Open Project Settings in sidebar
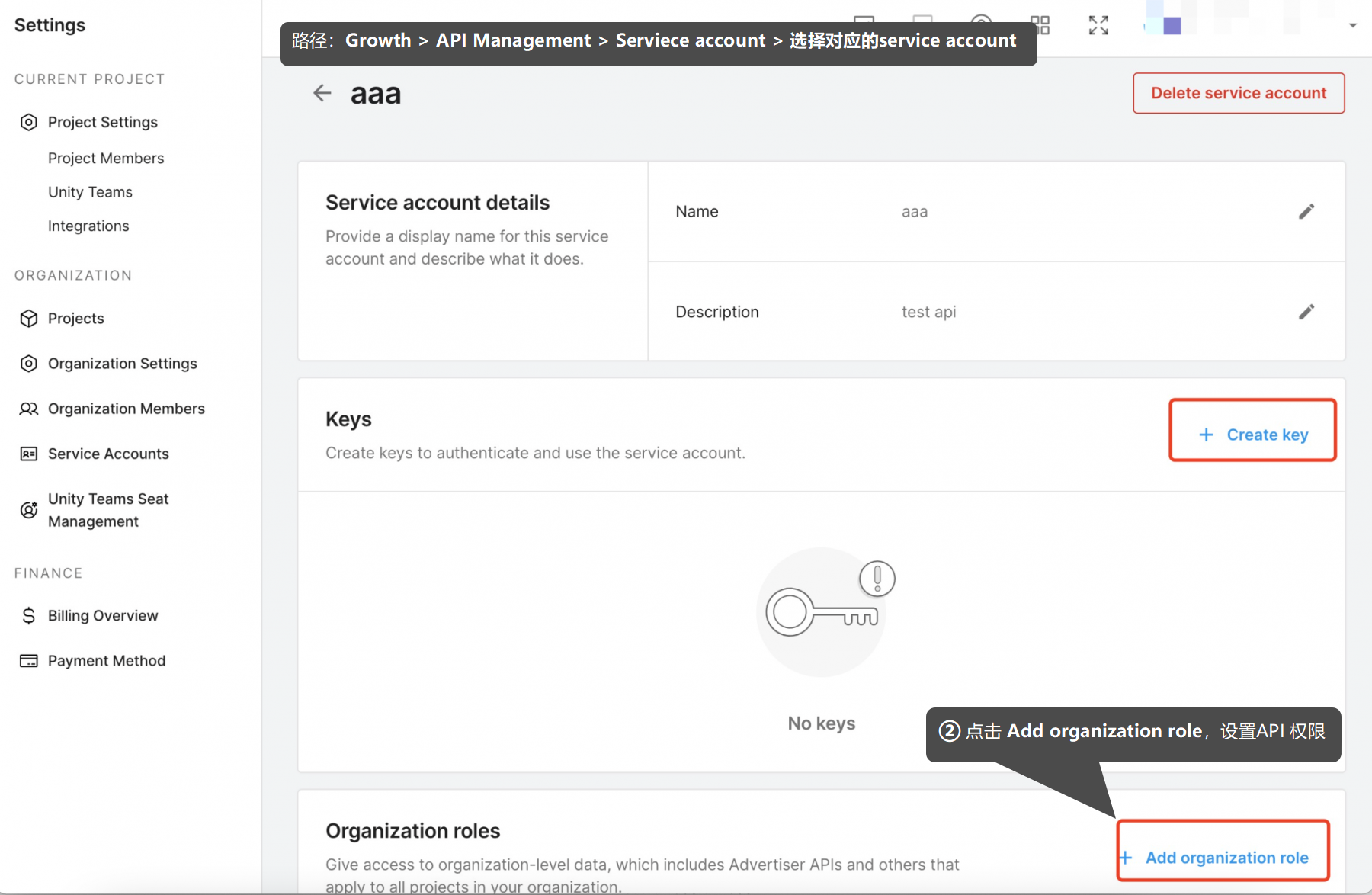Image resolution: width=1372 pixels, height=895 pixels. click(x=102, y=122)
